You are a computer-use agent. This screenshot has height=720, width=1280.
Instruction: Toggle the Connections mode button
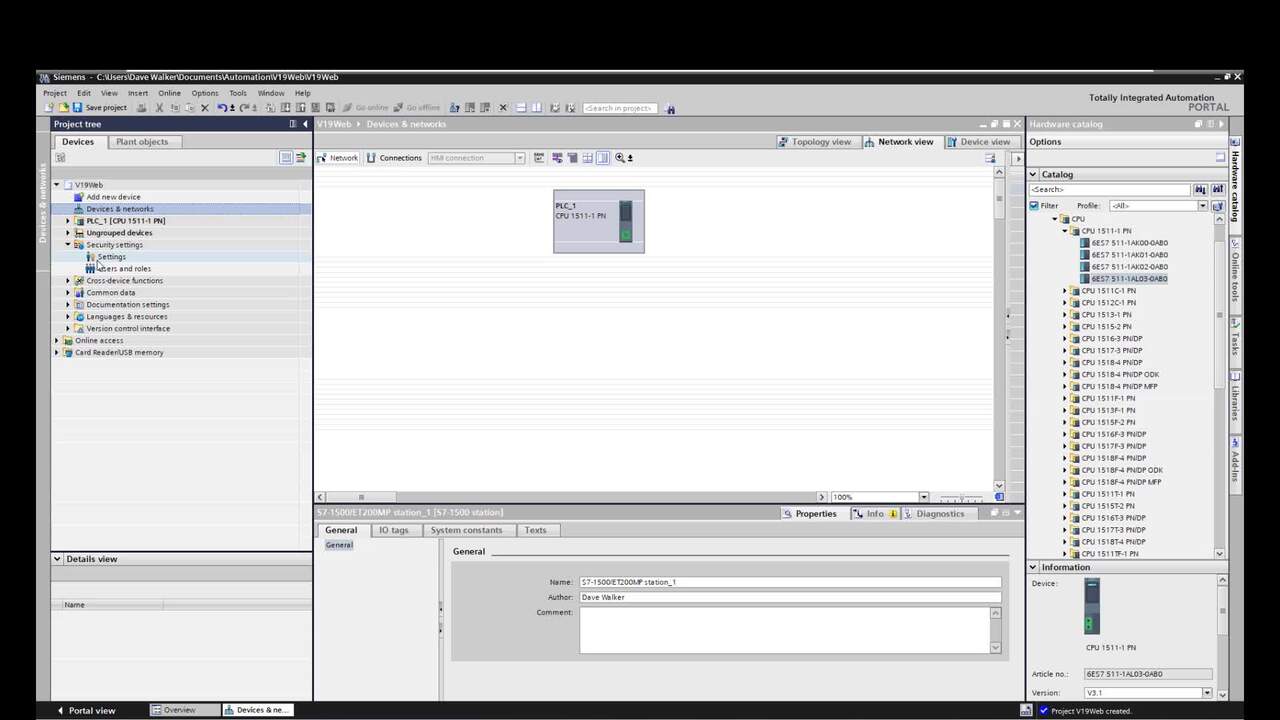394,158
